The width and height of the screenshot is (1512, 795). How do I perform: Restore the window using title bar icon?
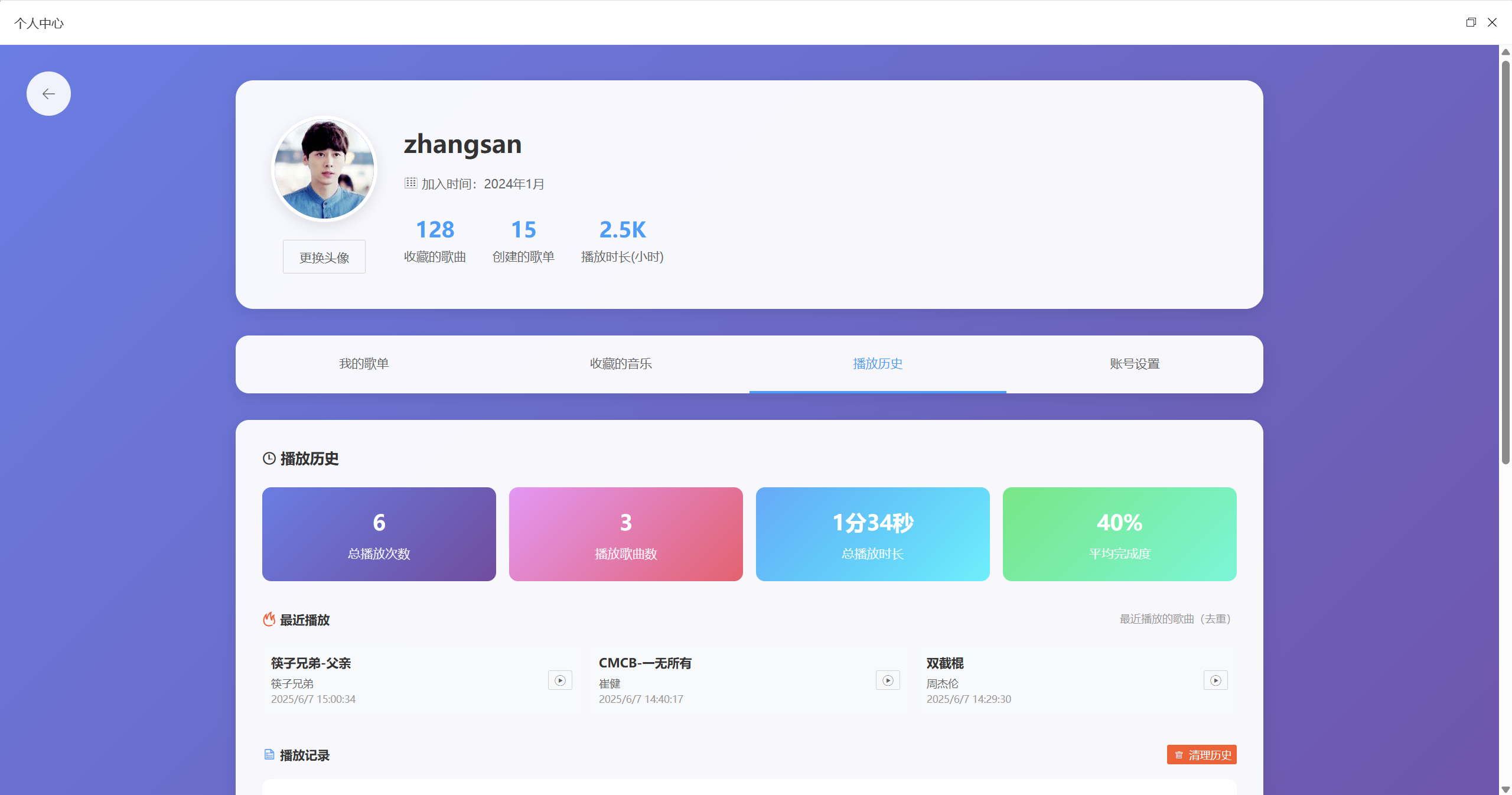coord(1471,22)
